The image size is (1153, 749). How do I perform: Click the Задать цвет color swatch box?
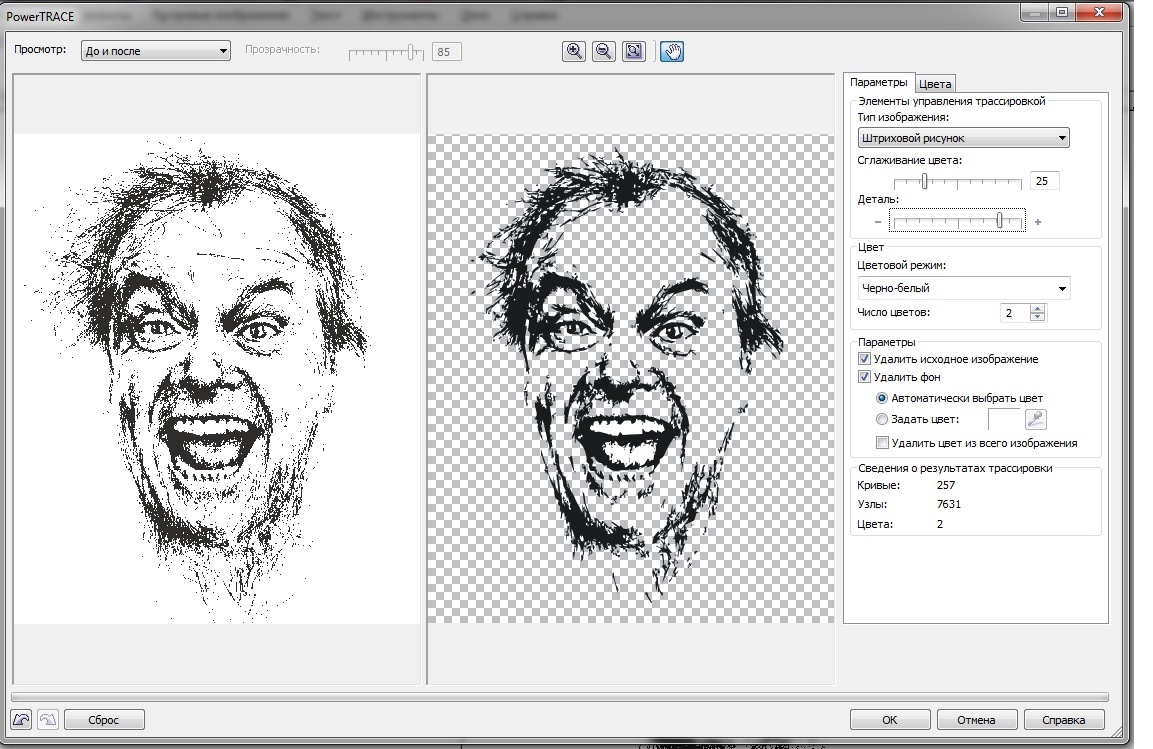click(1004, 419)
